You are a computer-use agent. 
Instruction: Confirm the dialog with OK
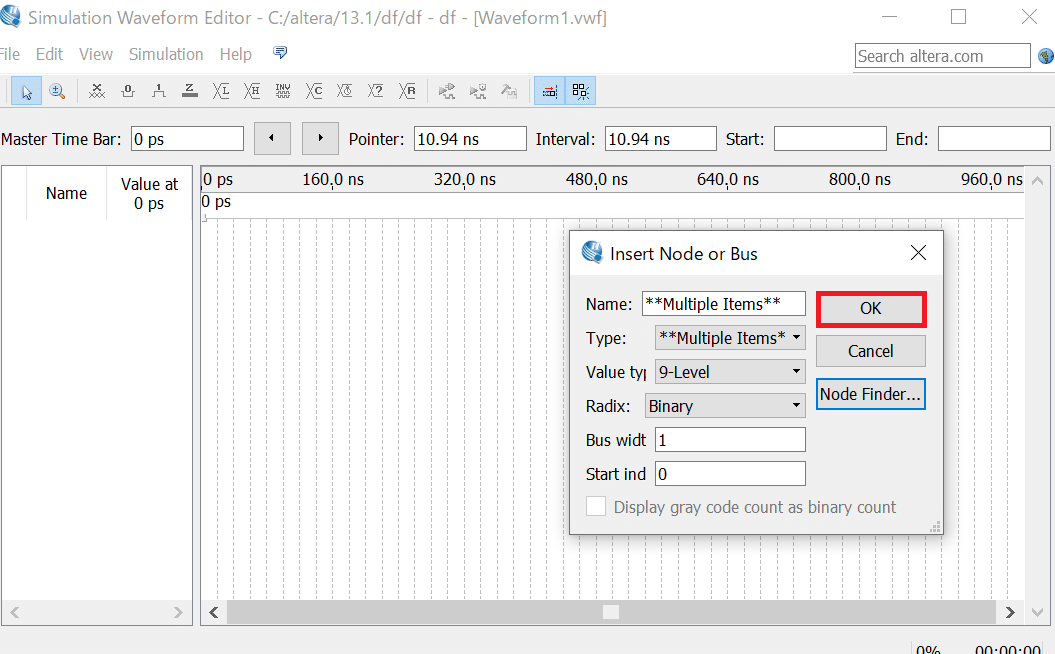(871, 309)
